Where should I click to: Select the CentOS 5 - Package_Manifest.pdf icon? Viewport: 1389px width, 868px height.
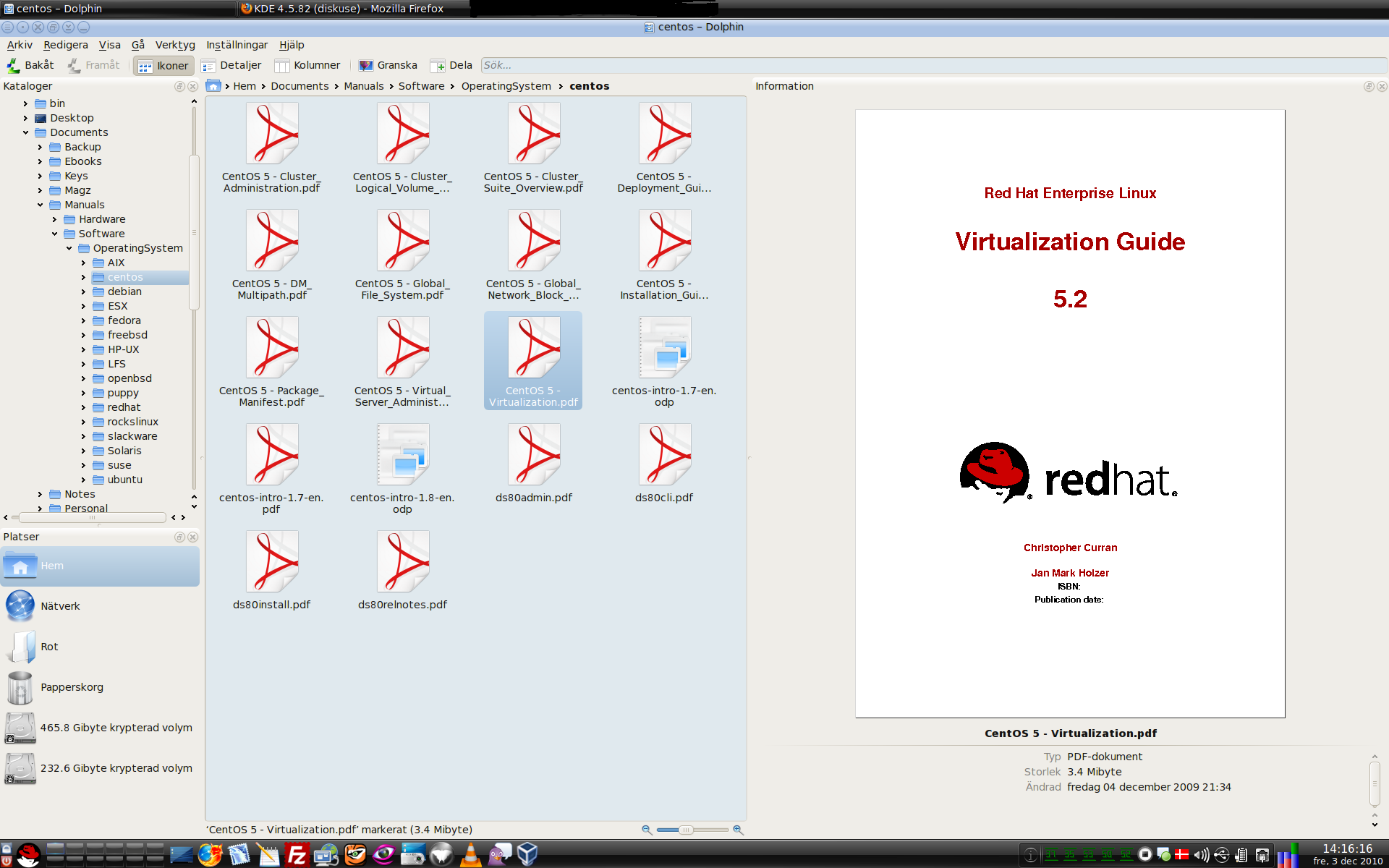(x=271, y=348)
